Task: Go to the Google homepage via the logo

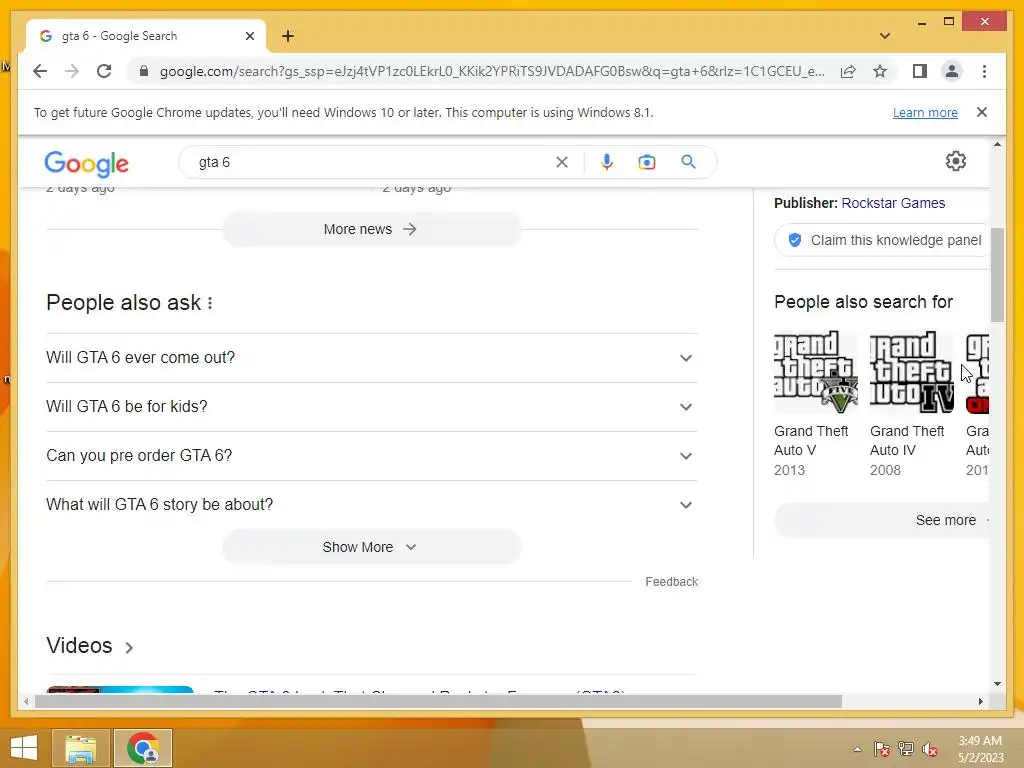Action: (86, 163)
